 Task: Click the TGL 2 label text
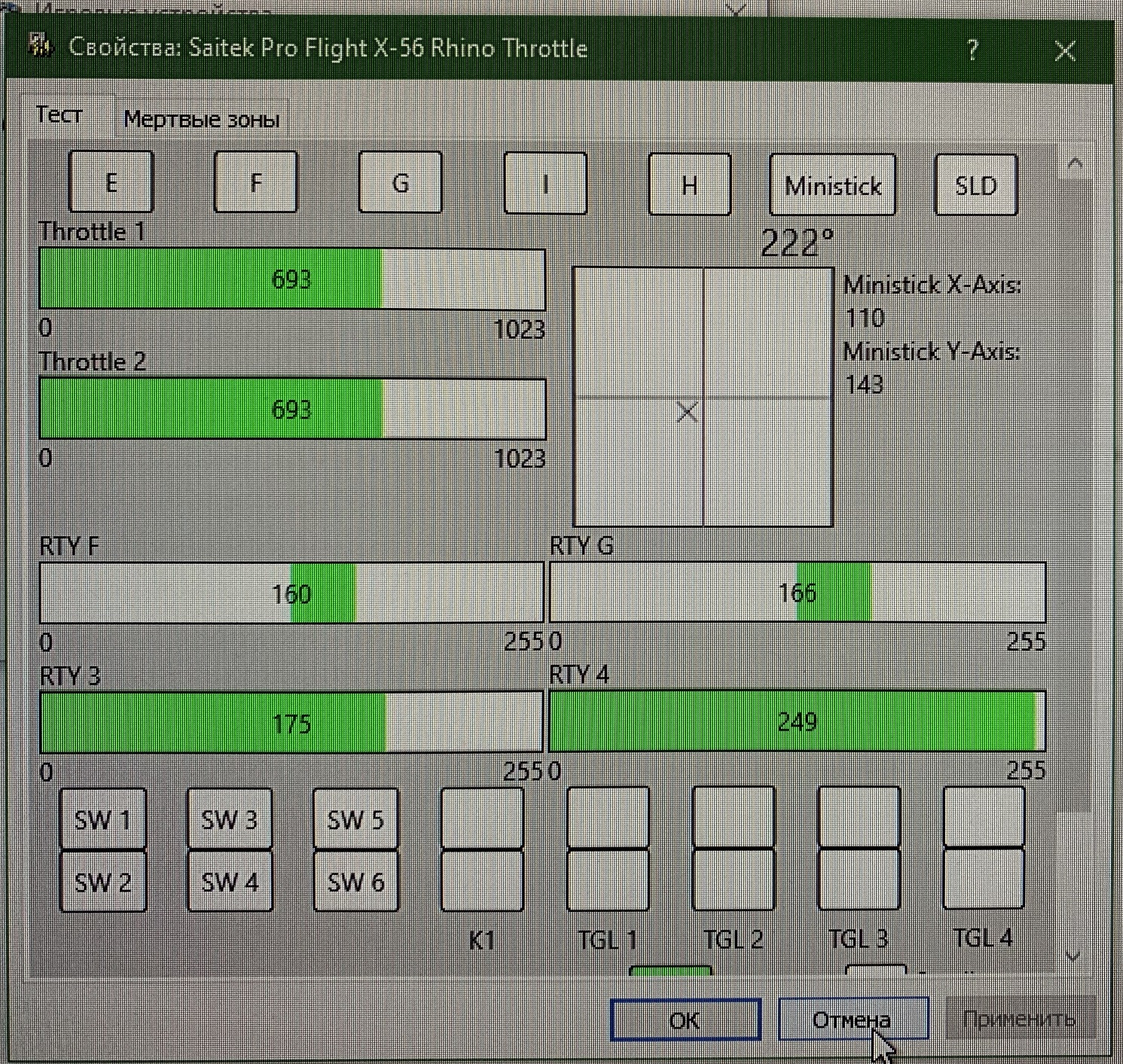pyautogui.click(x=733, y=940)
